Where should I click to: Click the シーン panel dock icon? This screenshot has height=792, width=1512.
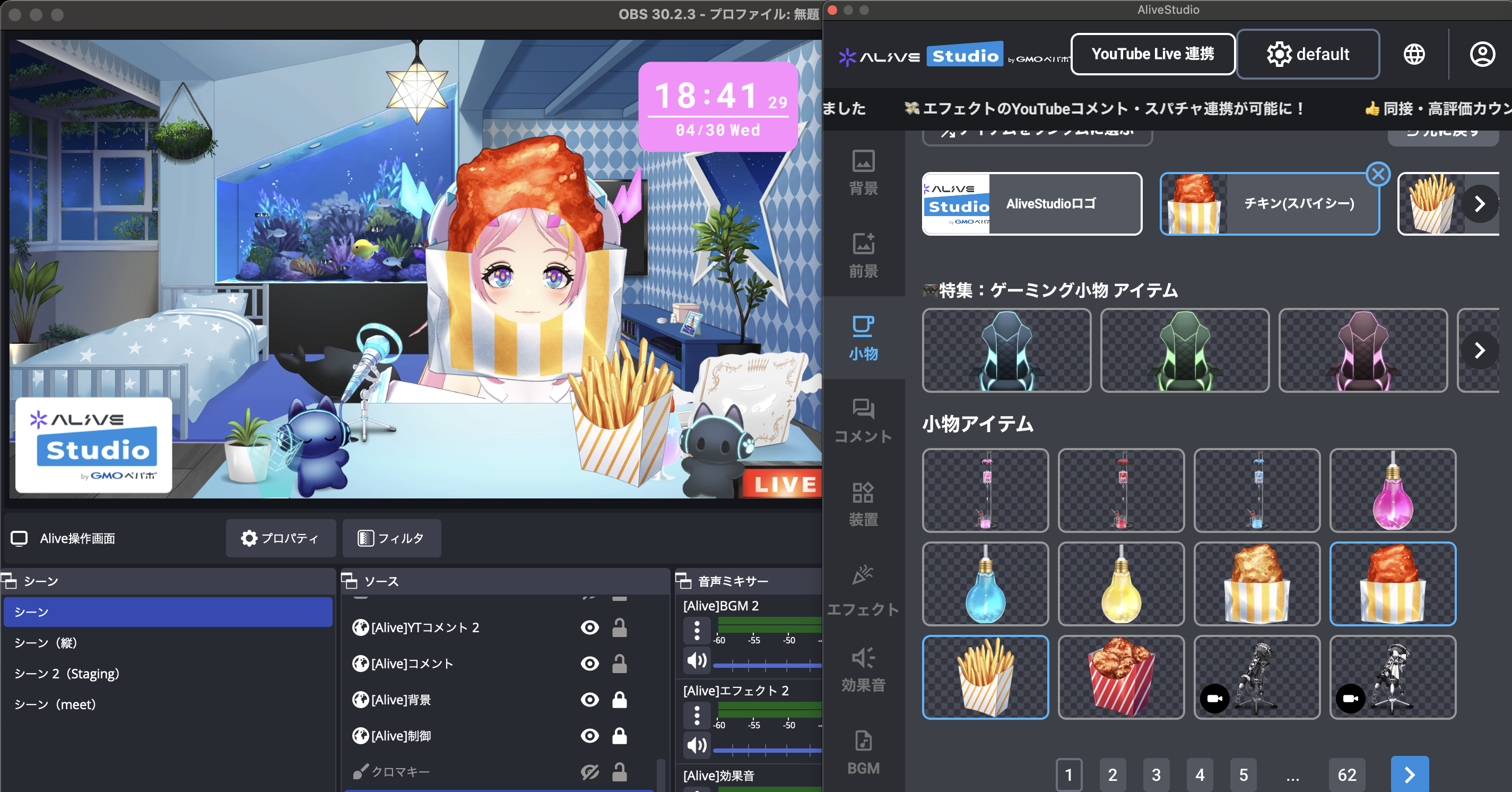(x=9, y=581)
